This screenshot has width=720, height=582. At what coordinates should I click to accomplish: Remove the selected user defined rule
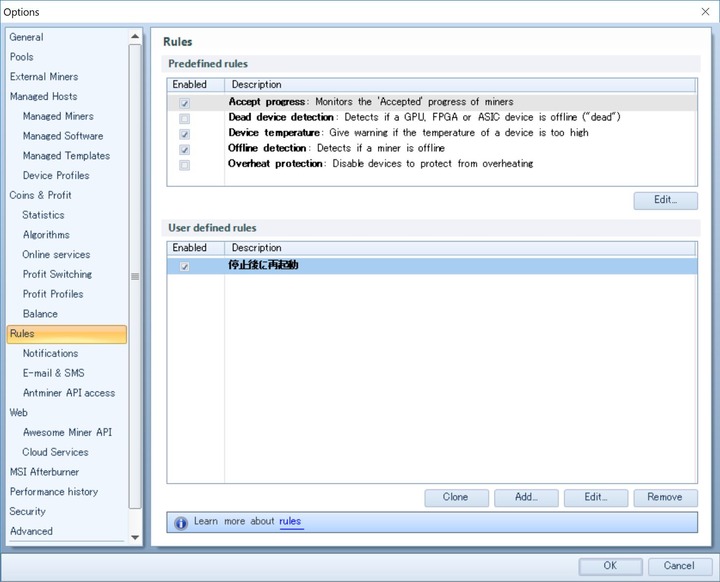coord(665,497)
